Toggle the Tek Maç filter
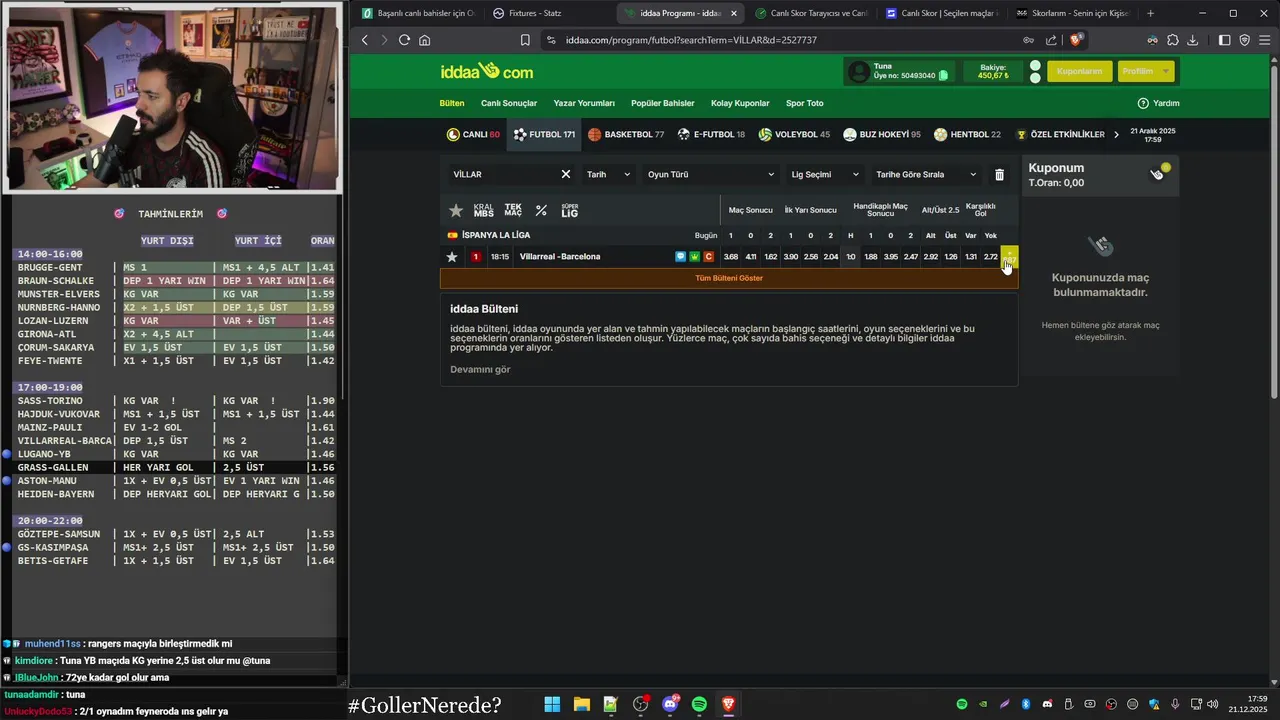This screenshot has width=1280, height=720. (513, 211)
